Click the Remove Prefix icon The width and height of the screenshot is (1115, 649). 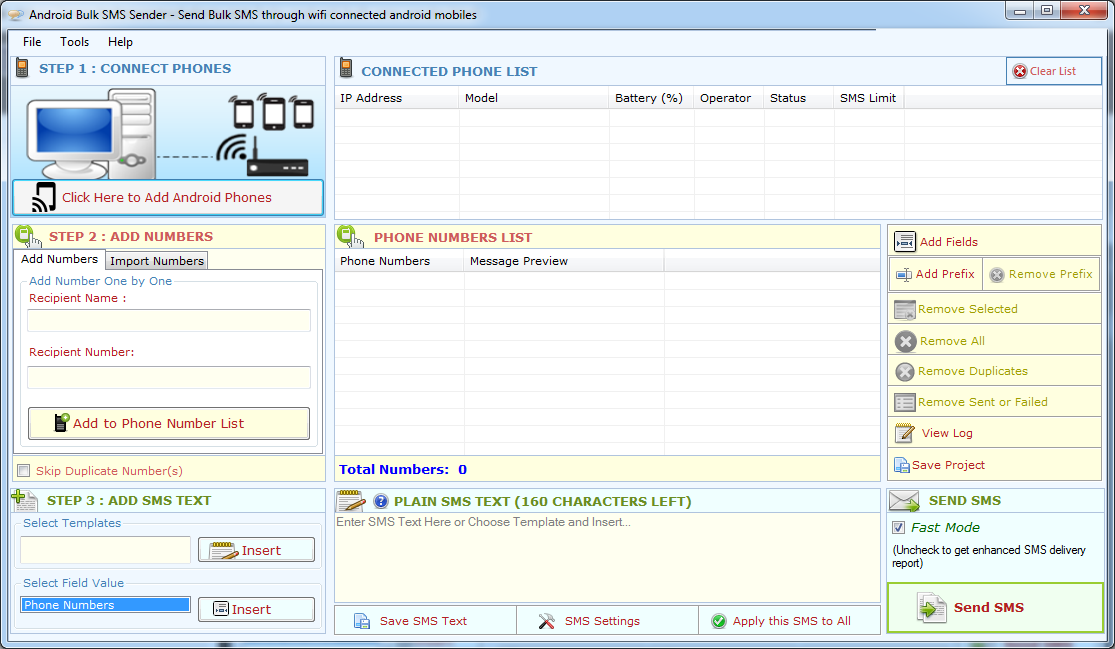click(997, 274)
